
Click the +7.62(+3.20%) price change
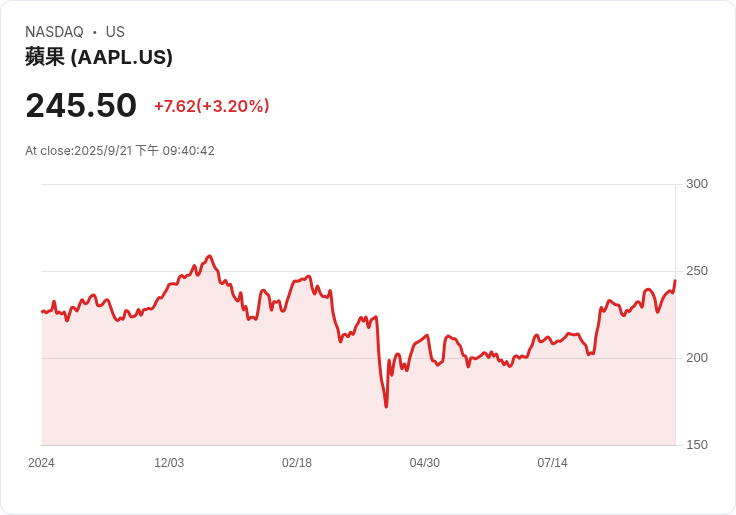(x=211, y=106)
